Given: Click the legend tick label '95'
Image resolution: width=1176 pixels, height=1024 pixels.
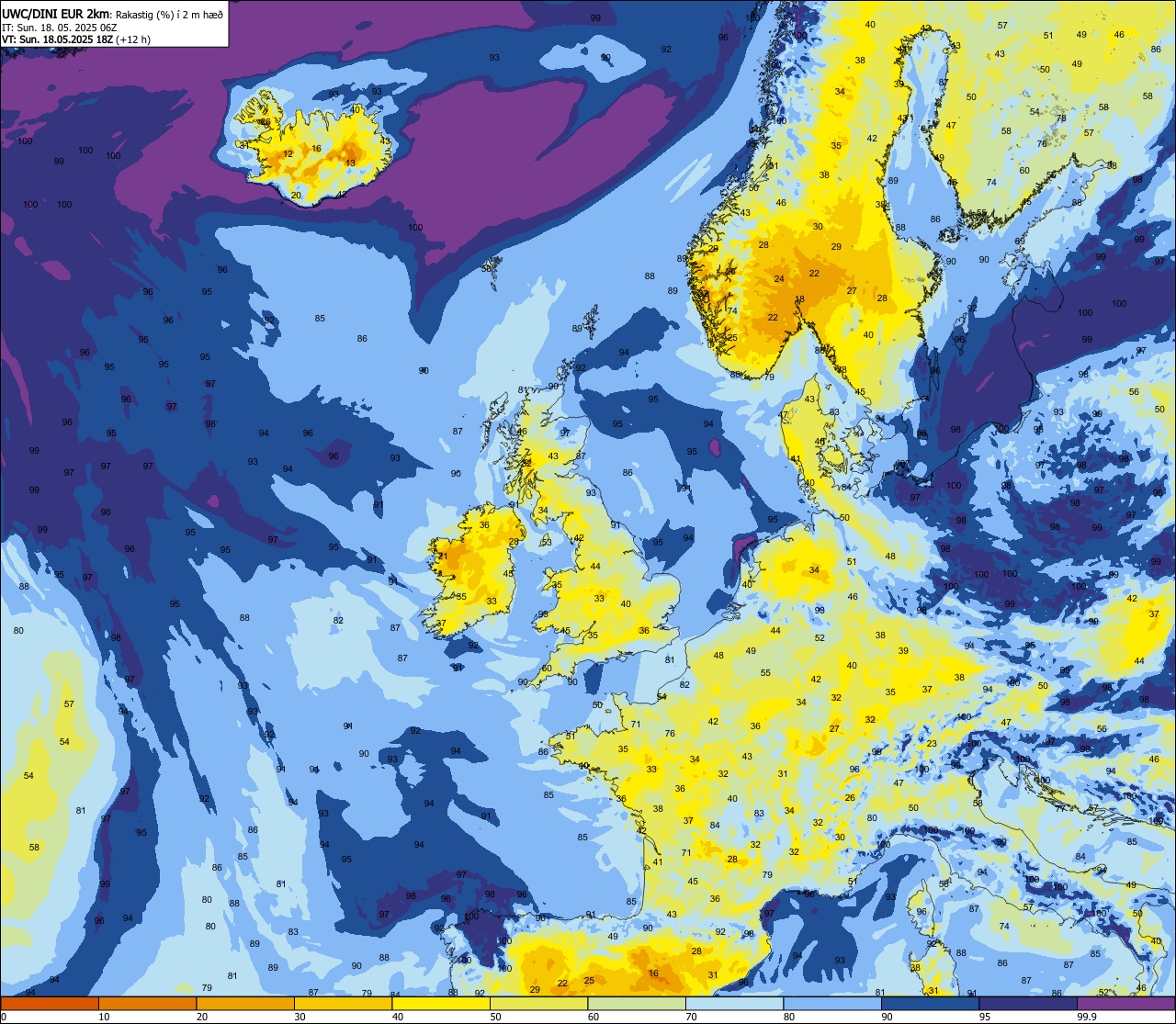Looking at the screenshot, I should click(x=985, y=1017).
